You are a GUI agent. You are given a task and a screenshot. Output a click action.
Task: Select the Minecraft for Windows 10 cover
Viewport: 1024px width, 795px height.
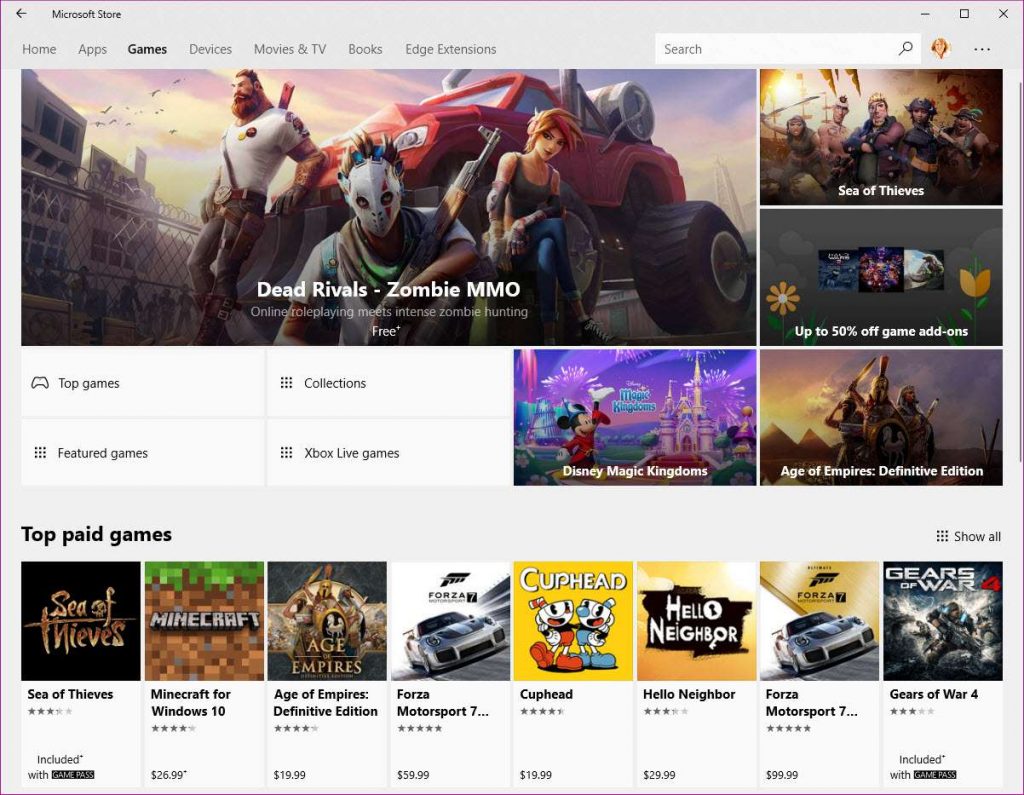coord(204,621)
